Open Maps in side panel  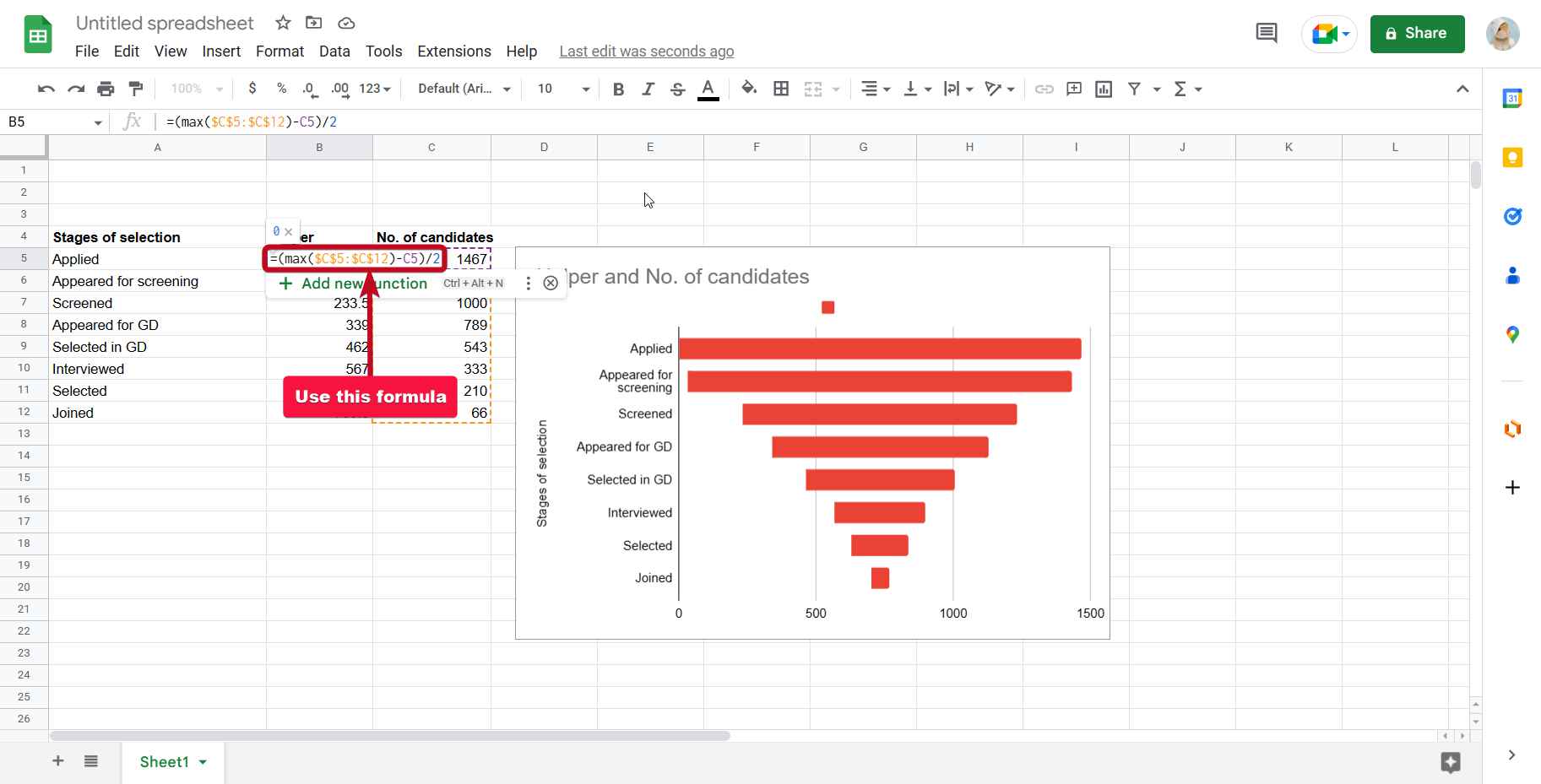tap(1512, 335)
